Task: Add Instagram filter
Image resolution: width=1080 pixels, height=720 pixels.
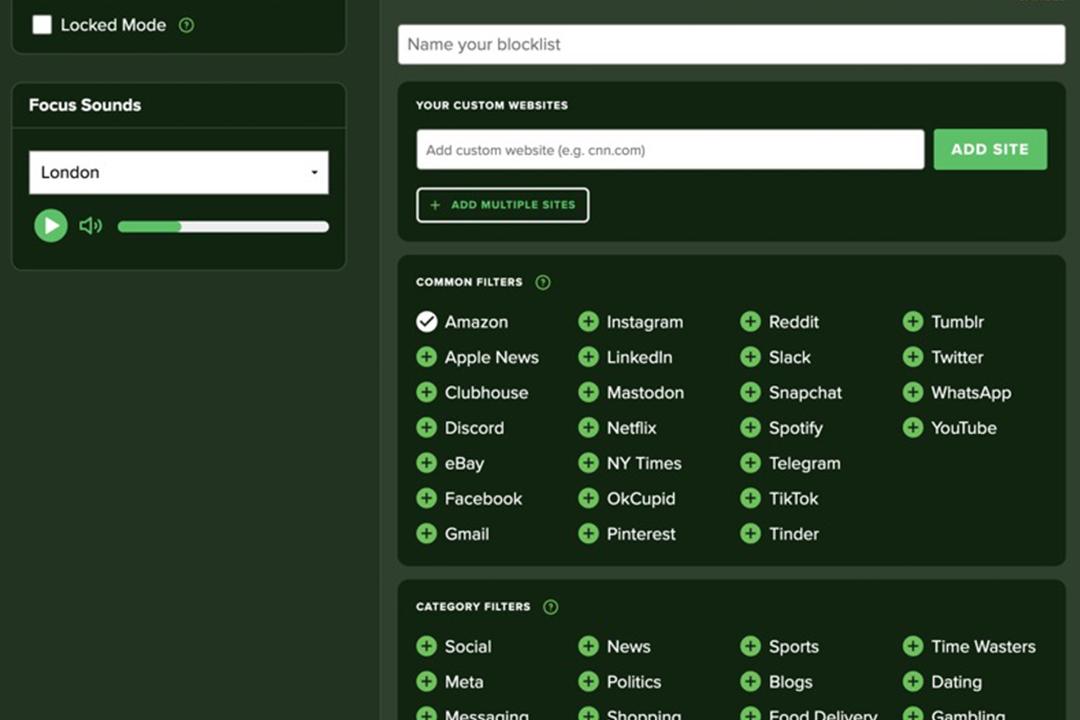Action: [x=588, y=322]
